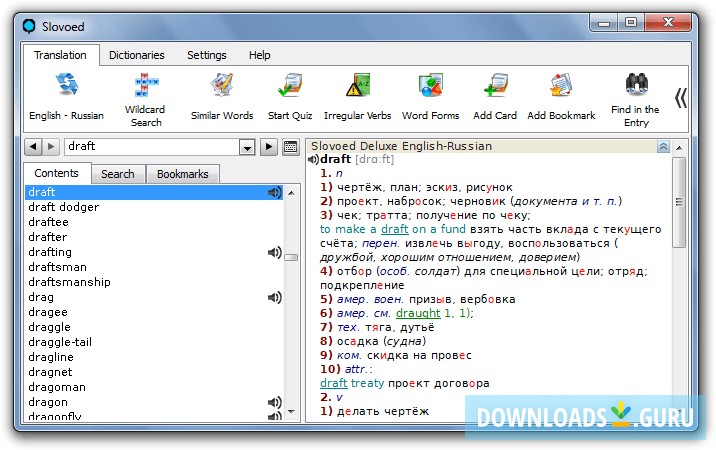This screenshot has height=450, width=716.
Task: Select 'draggle-tail' in the word list
Action: tap(154, 342)
